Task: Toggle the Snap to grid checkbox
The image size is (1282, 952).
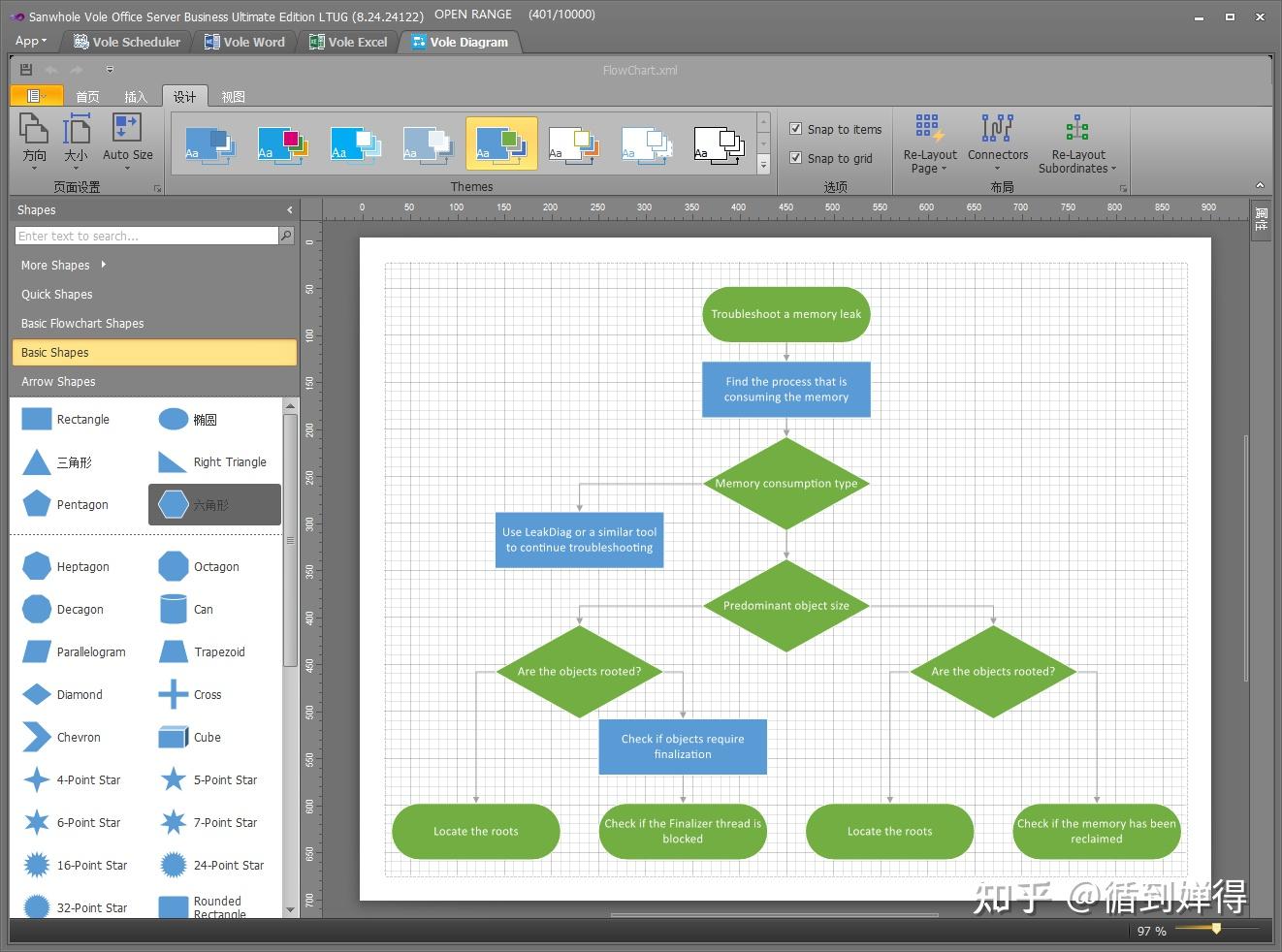Action: click(796, 158)
